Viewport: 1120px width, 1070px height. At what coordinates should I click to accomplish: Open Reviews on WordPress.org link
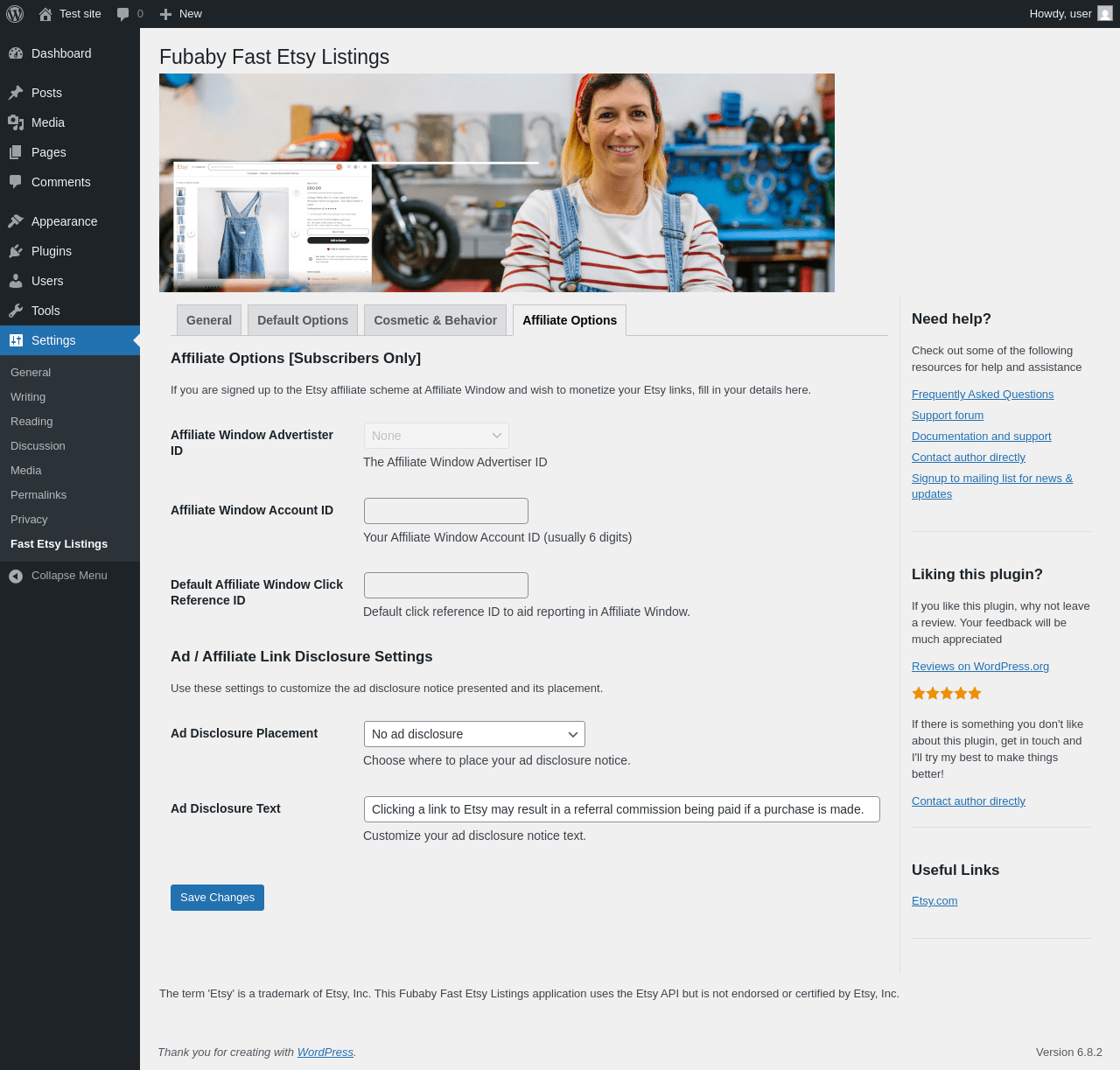[980, 667]
